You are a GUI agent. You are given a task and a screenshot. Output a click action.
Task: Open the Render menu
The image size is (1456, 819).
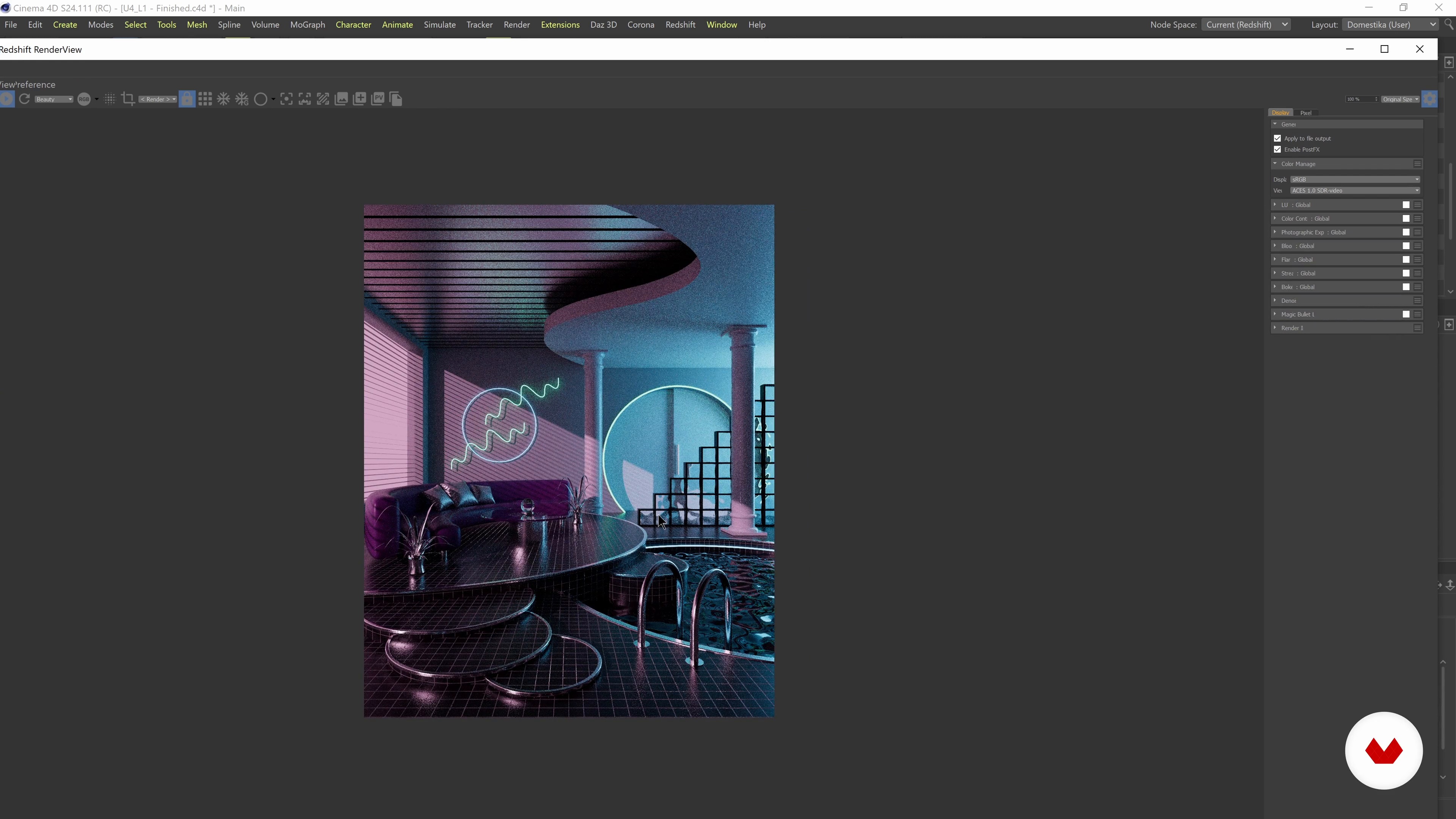pyautogui.click(x=516, y=25)
